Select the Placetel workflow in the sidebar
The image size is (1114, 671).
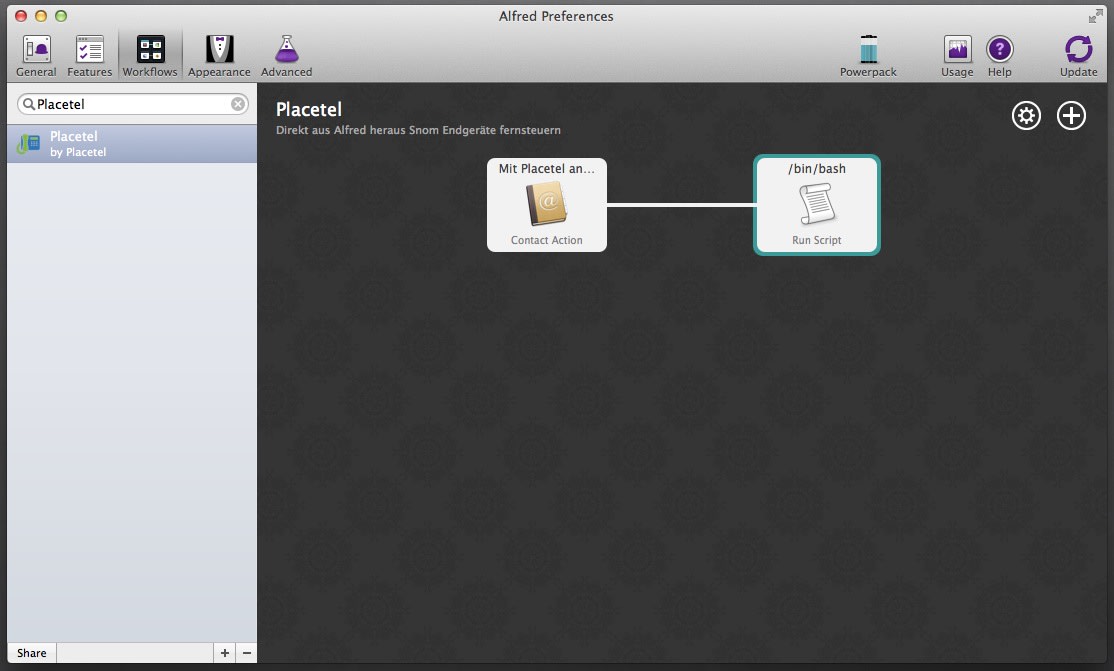pos(132,144)
